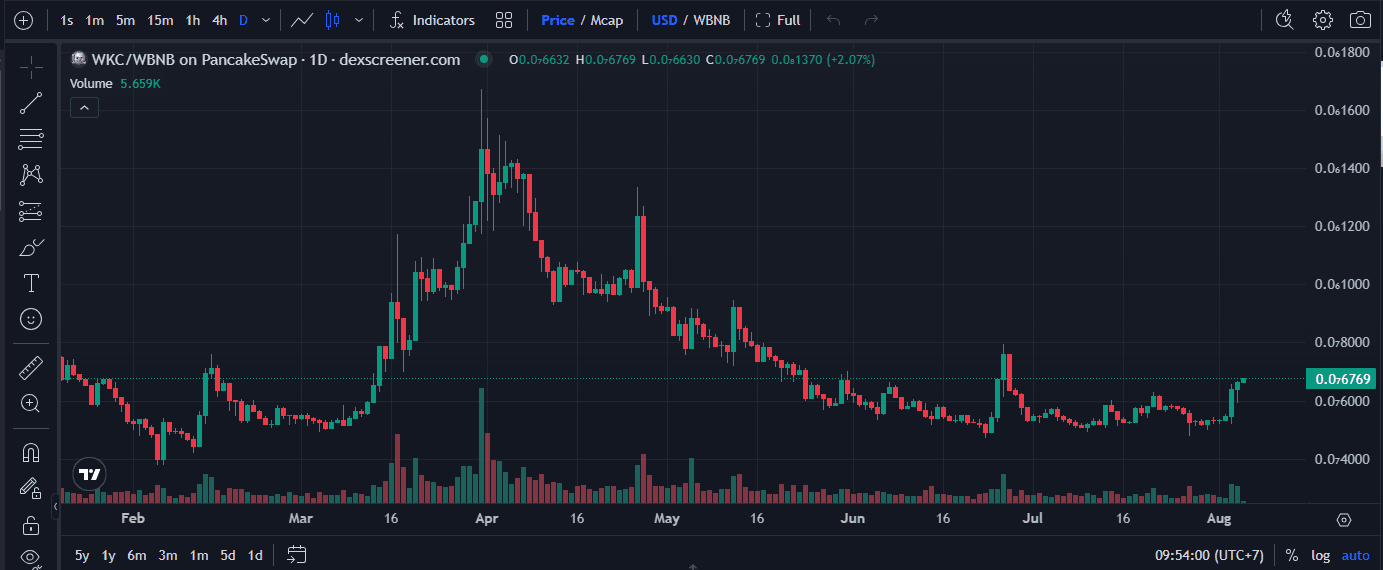This screenshot has width=1383, height=570.
Task: Click the green market status dot
Action: [484, 60]
